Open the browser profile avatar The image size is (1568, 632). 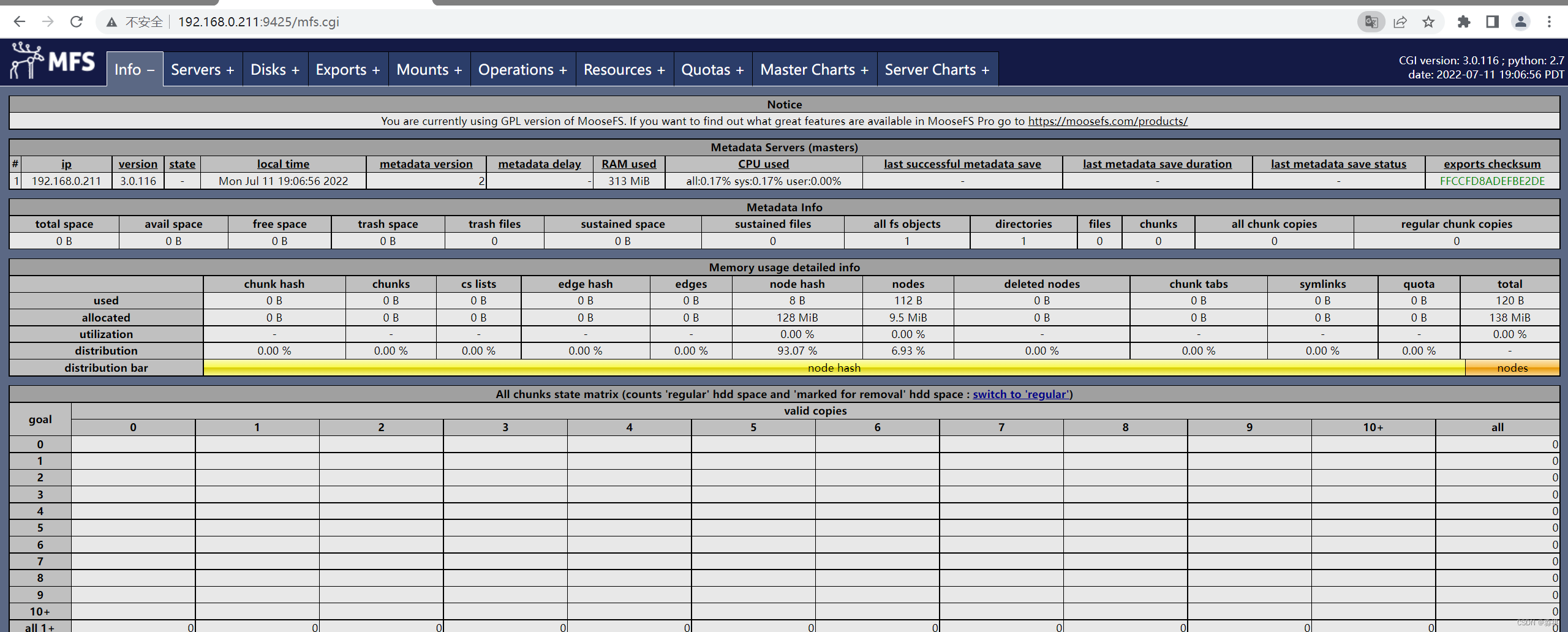pos(1521,22)
